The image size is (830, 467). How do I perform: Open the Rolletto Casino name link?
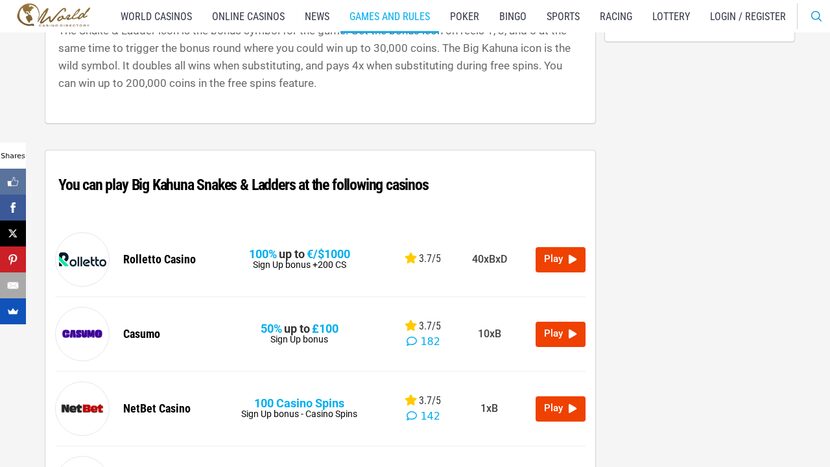pos(159,260)
